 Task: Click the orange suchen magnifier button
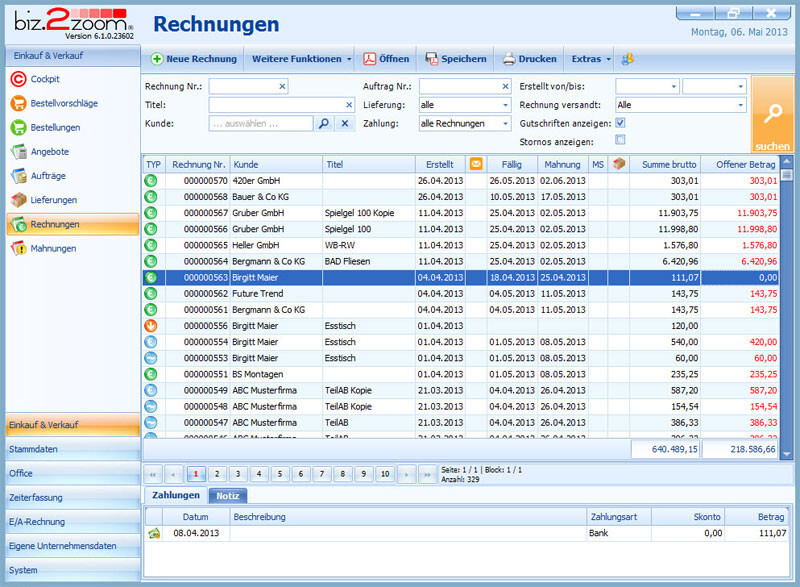772,115
